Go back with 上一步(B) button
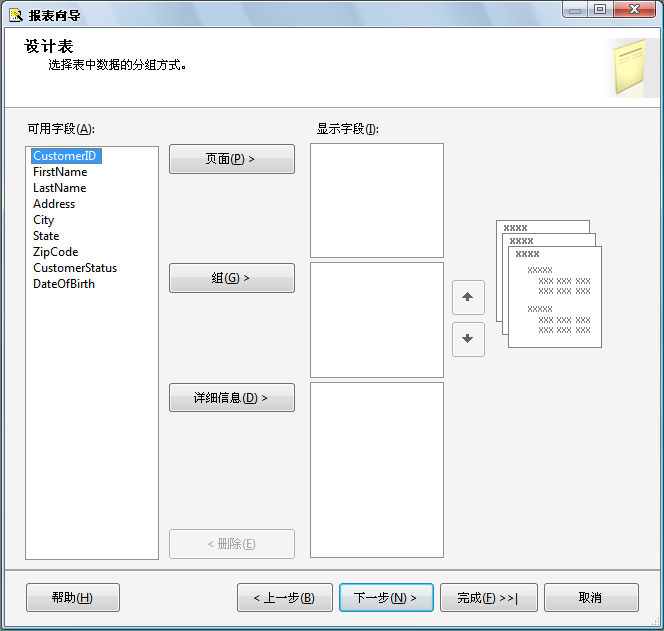This screenshot has width=664, height=631. (285, 598)
